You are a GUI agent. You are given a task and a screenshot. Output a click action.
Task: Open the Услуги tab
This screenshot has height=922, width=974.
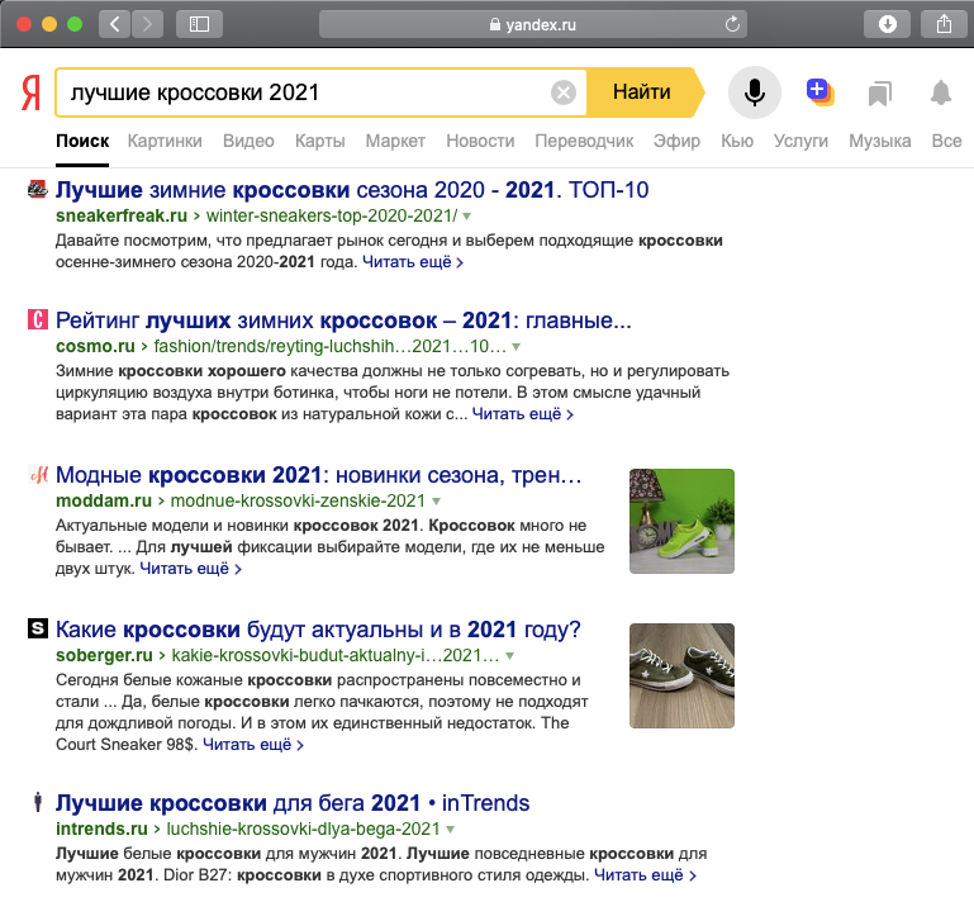[x=801, y=141]
